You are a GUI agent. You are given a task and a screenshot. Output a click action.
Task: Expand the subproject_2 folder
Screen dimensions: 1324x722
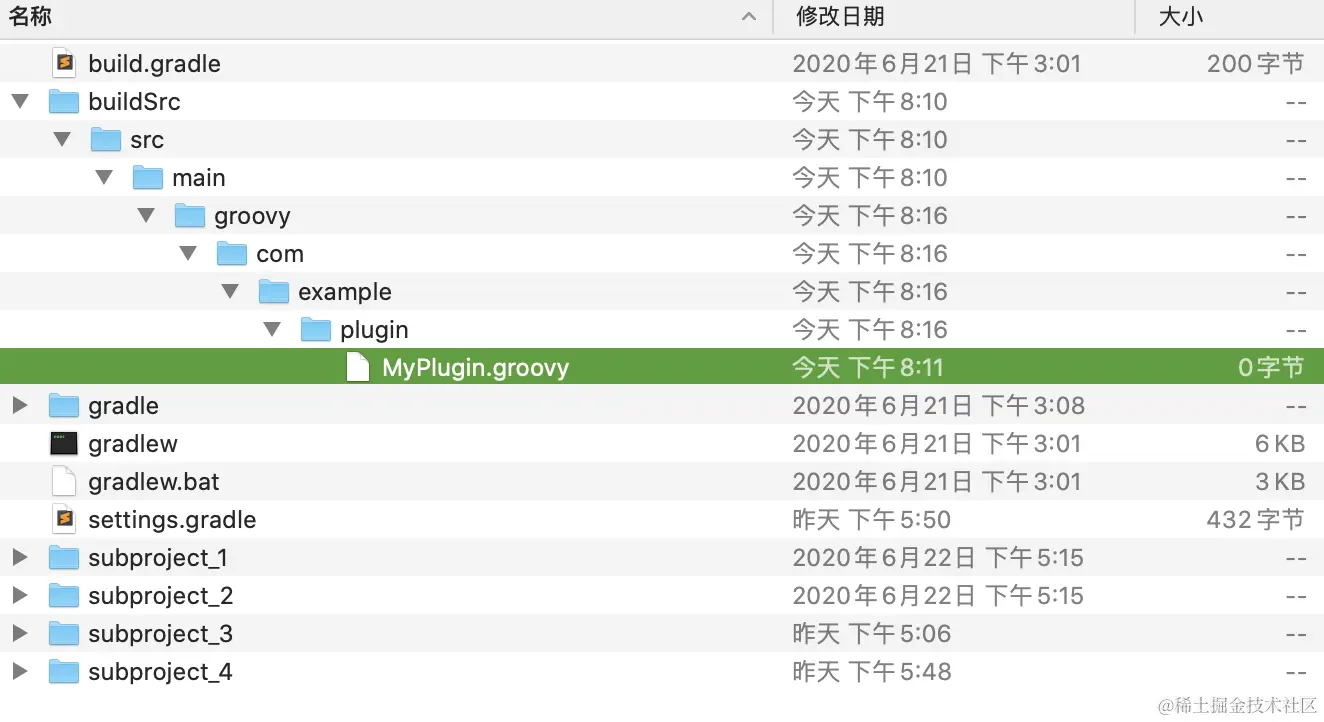[20, 595]
